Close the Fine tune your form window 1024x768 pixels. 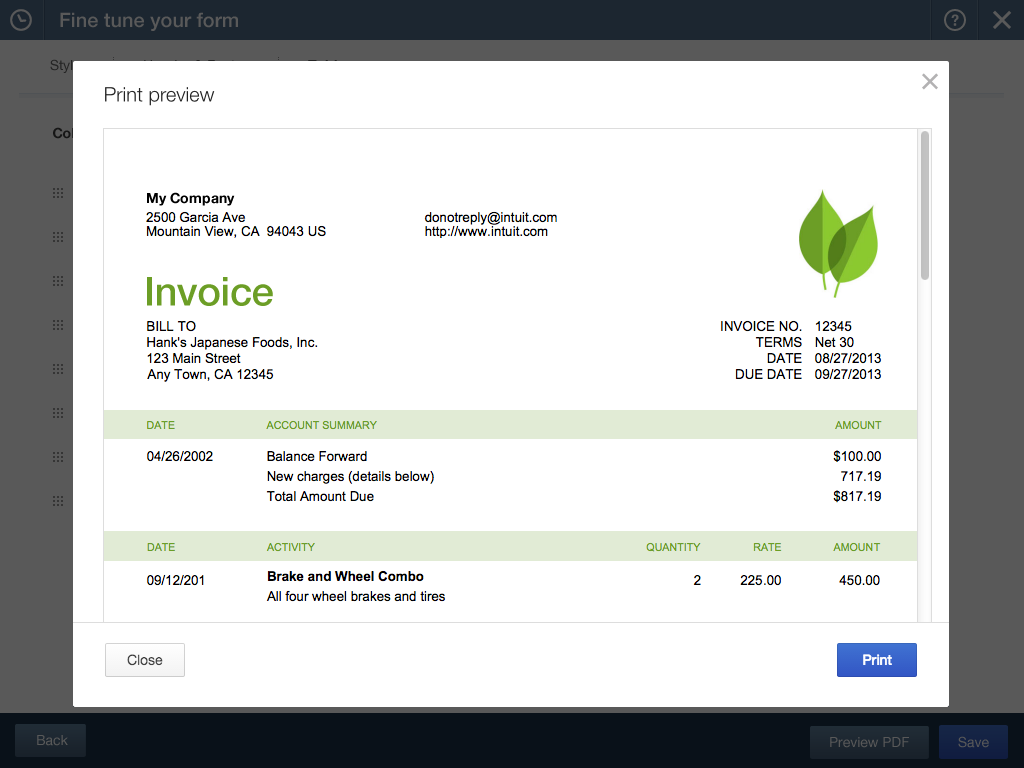1001,20
